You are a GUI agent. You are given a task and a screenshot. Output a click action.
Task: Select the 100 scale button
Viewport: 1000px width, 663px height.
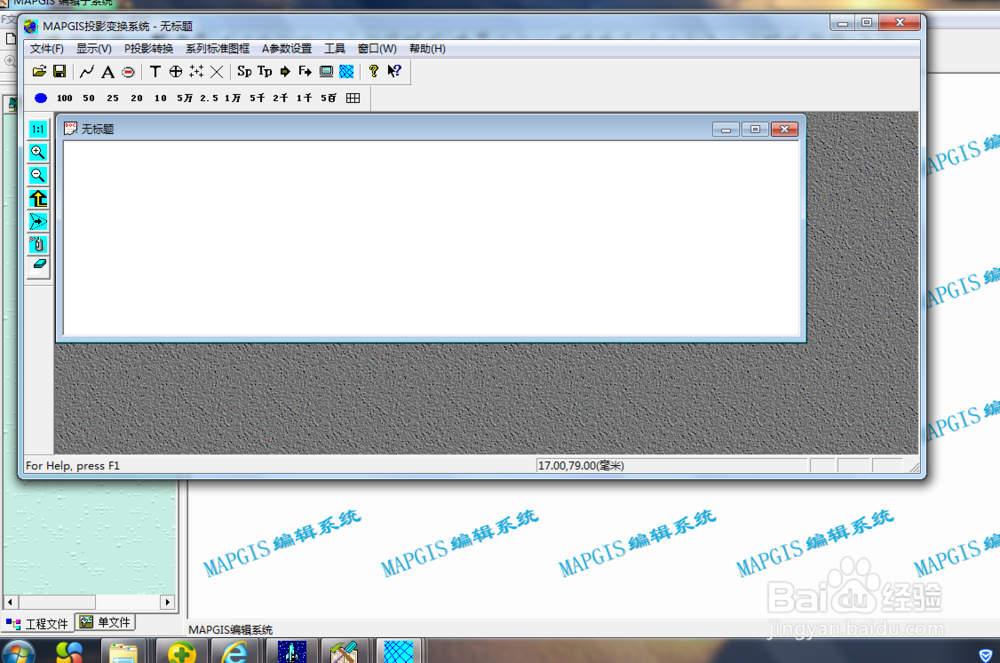64,98
